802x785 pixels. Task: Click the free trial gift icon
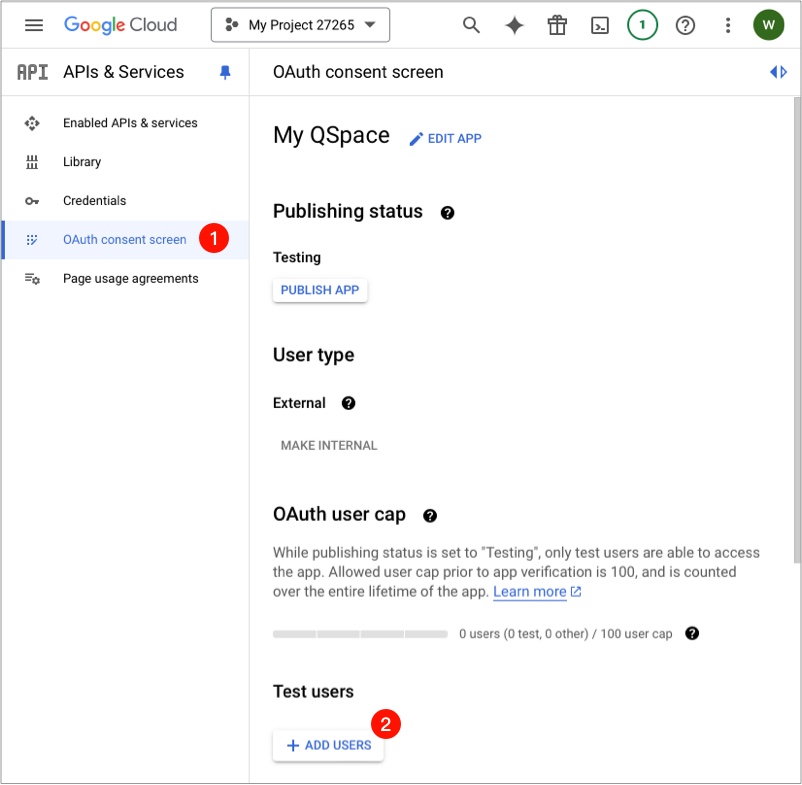(x=557, y=25)
